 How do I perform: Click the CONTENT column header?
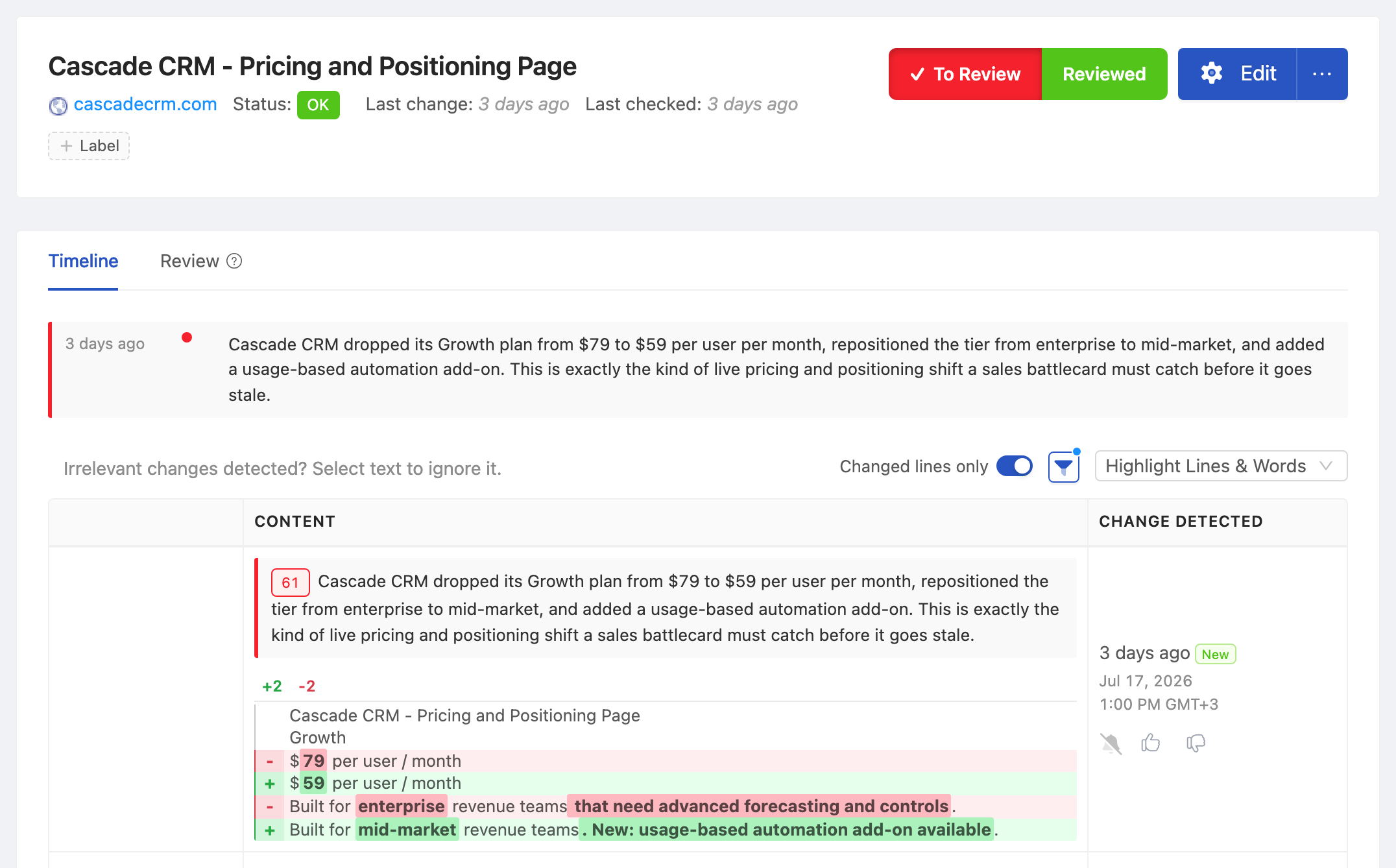(x=295, y=522)
